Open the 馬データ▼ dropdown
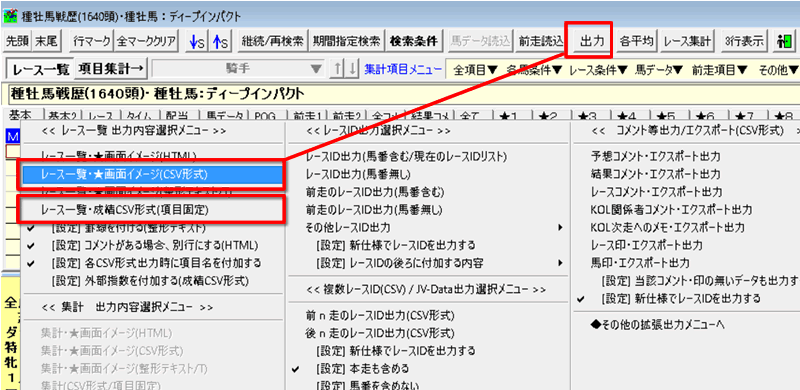The image size is (800, 390). point(659,70)
